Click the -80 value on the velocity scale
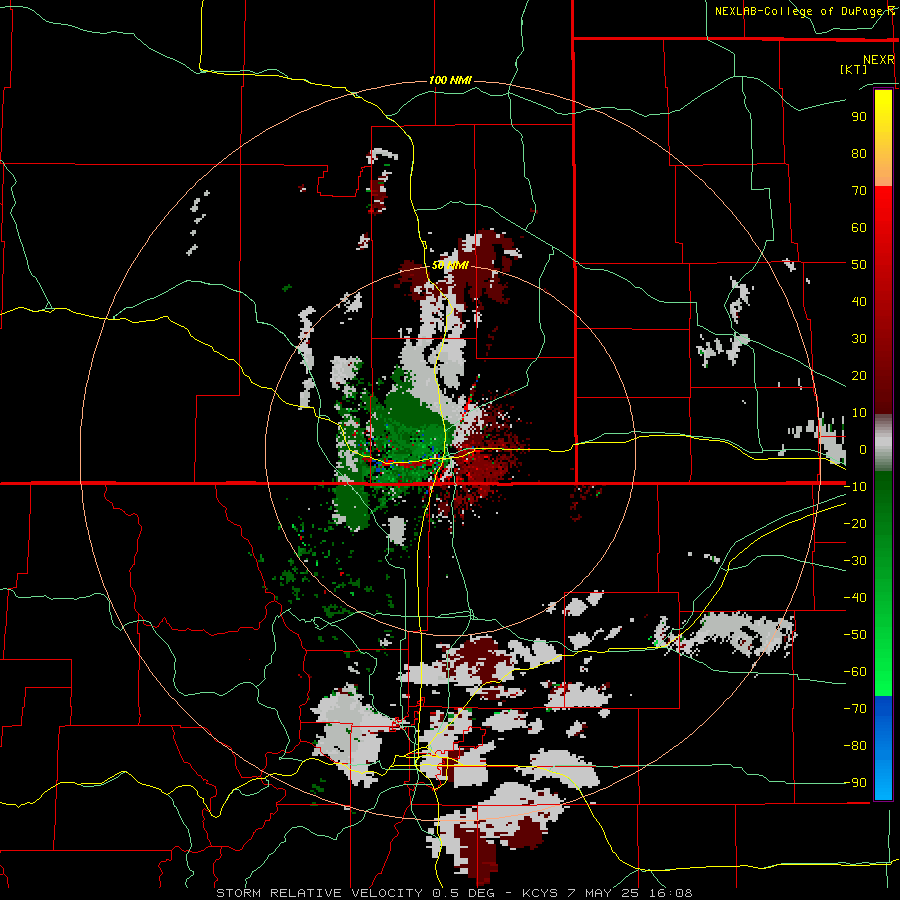900x900 pixels. 855,746
